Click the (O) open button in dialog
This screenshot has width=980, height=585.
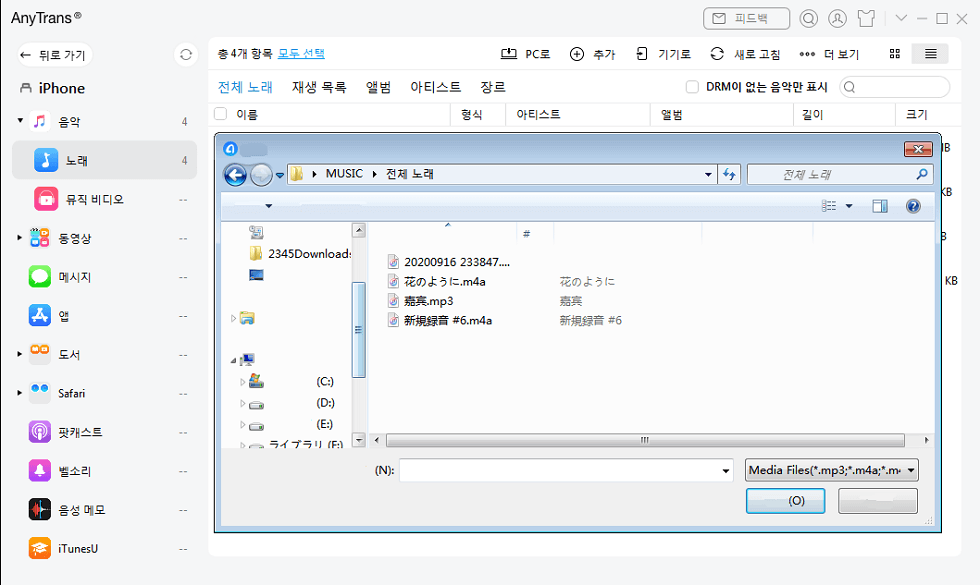pos(786,501)
